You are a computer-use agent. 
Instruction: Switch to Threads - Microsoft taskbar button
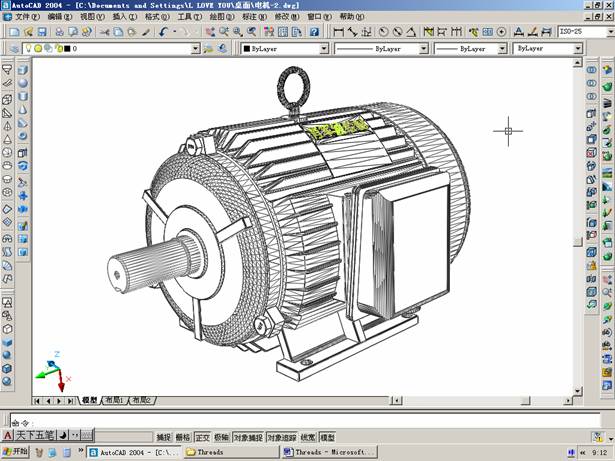330,452
